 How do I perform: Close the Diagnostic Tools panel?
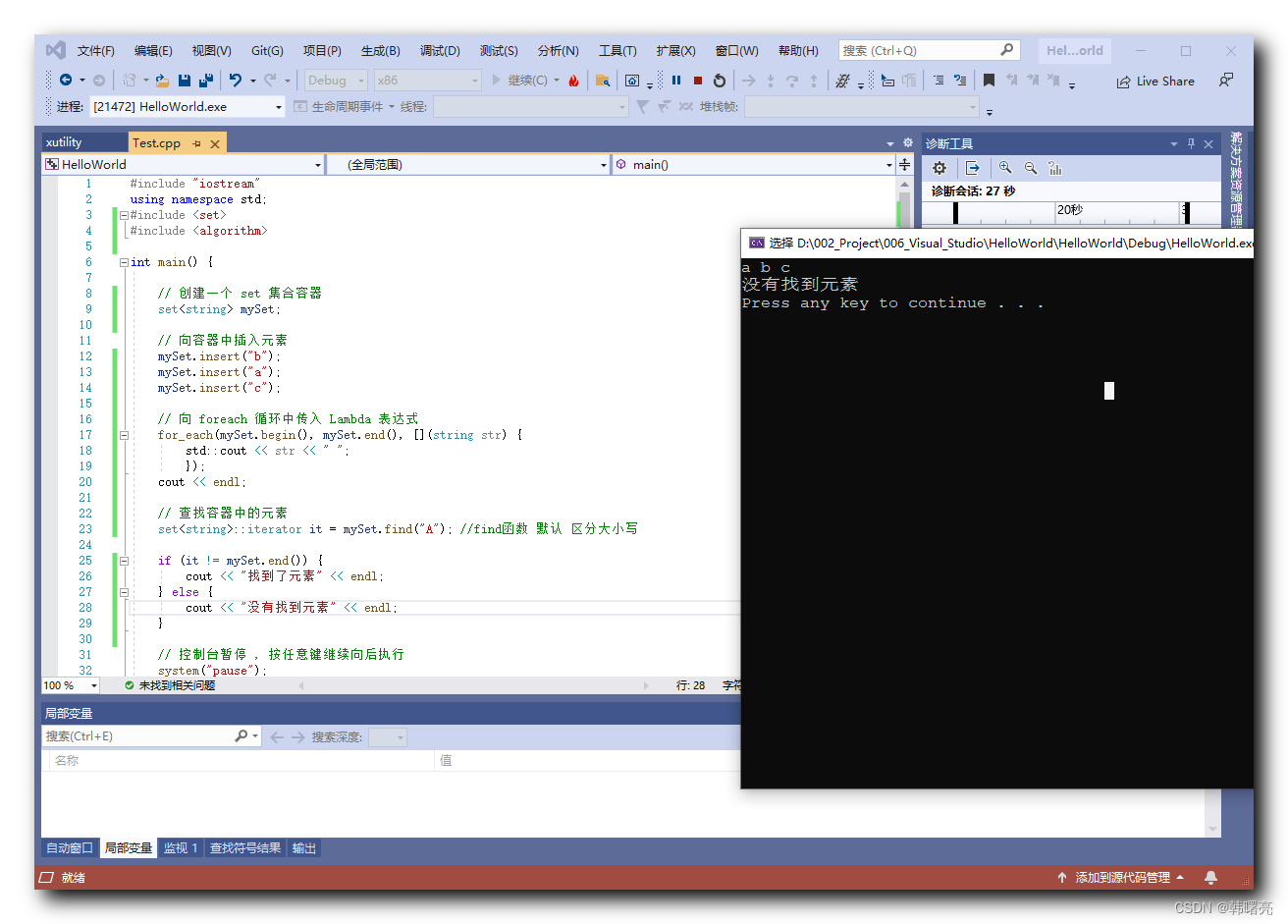[1208, 143]
